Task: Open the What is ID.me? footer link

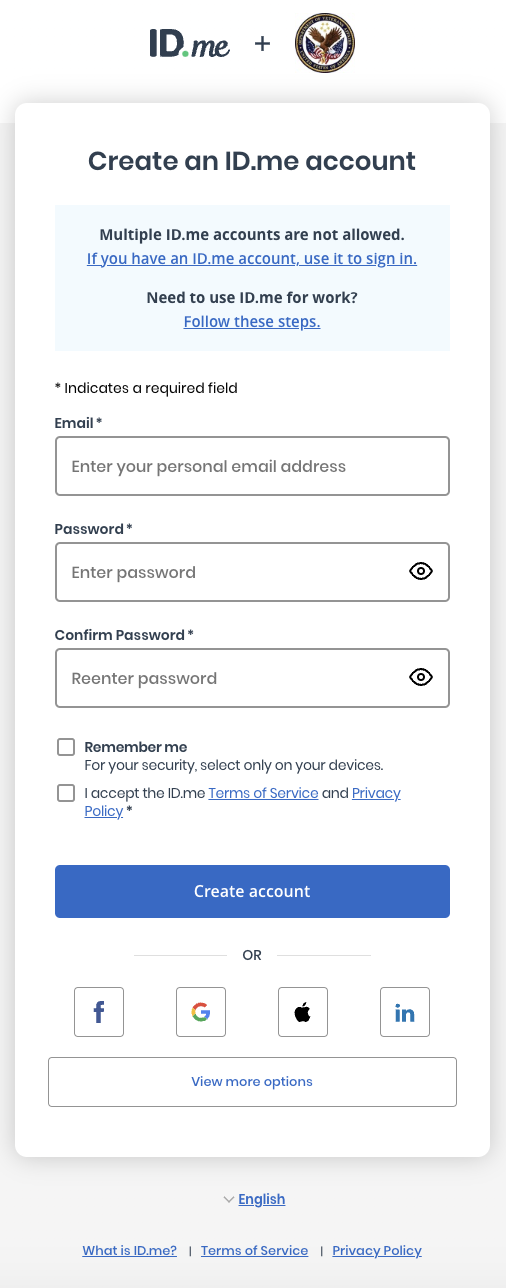Action: click(x=130, y=1251)
